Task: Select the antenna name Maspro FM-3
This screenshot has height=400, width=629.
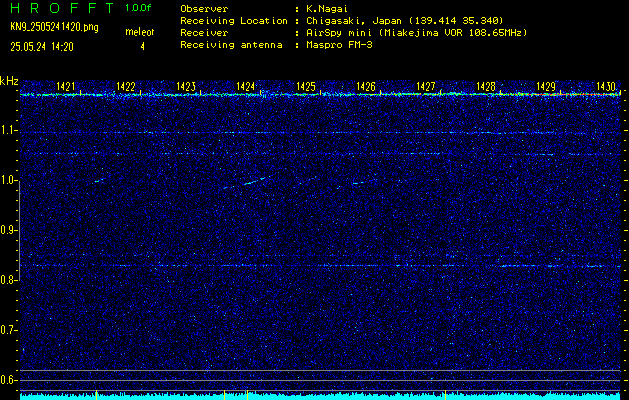Action: (339, 45)
